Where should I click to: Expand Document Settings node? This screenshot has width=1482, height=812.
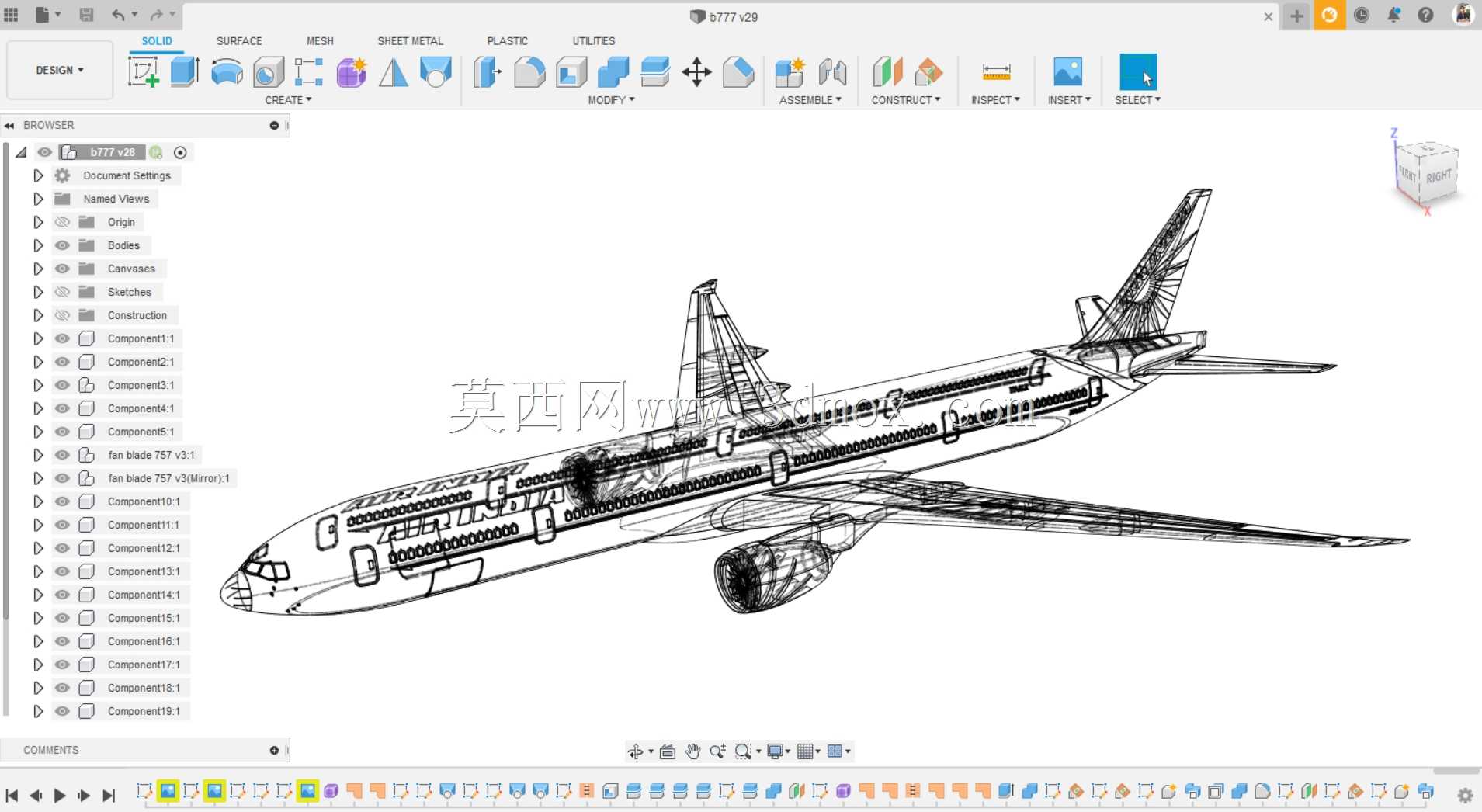coord(38,175)
